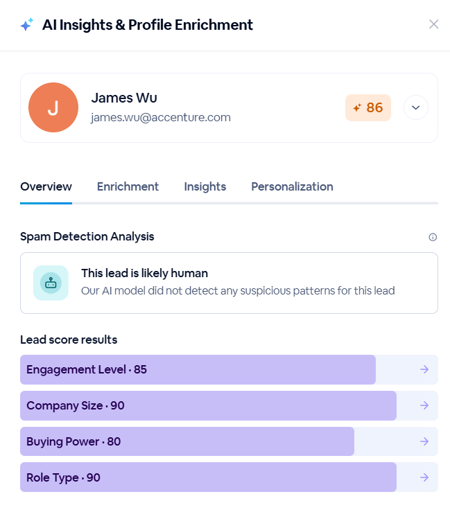Open the Role Type arrow

(x=424, y=477)
